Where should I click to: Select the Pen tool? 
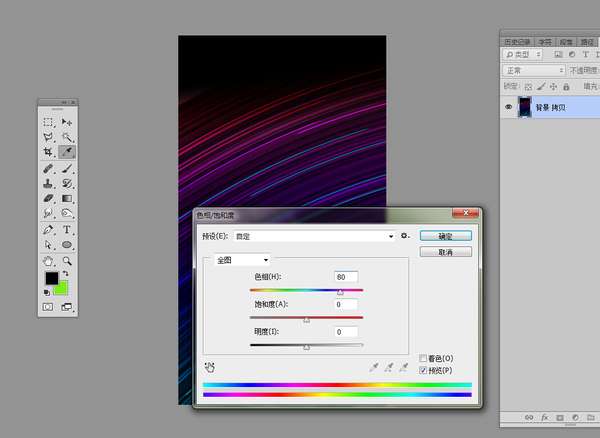click(48, 230)
